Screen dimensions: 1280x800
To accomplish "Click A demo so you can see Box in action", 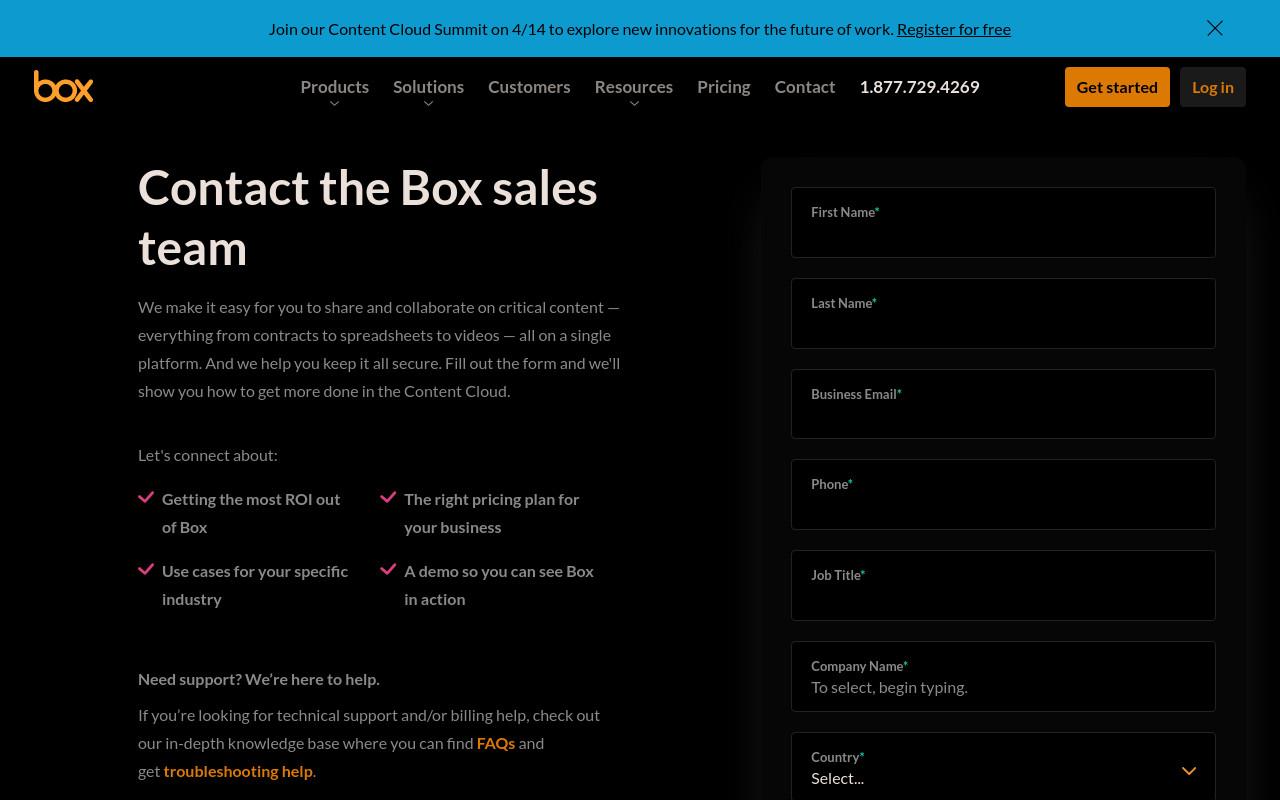I will click(x=499, y=585).
